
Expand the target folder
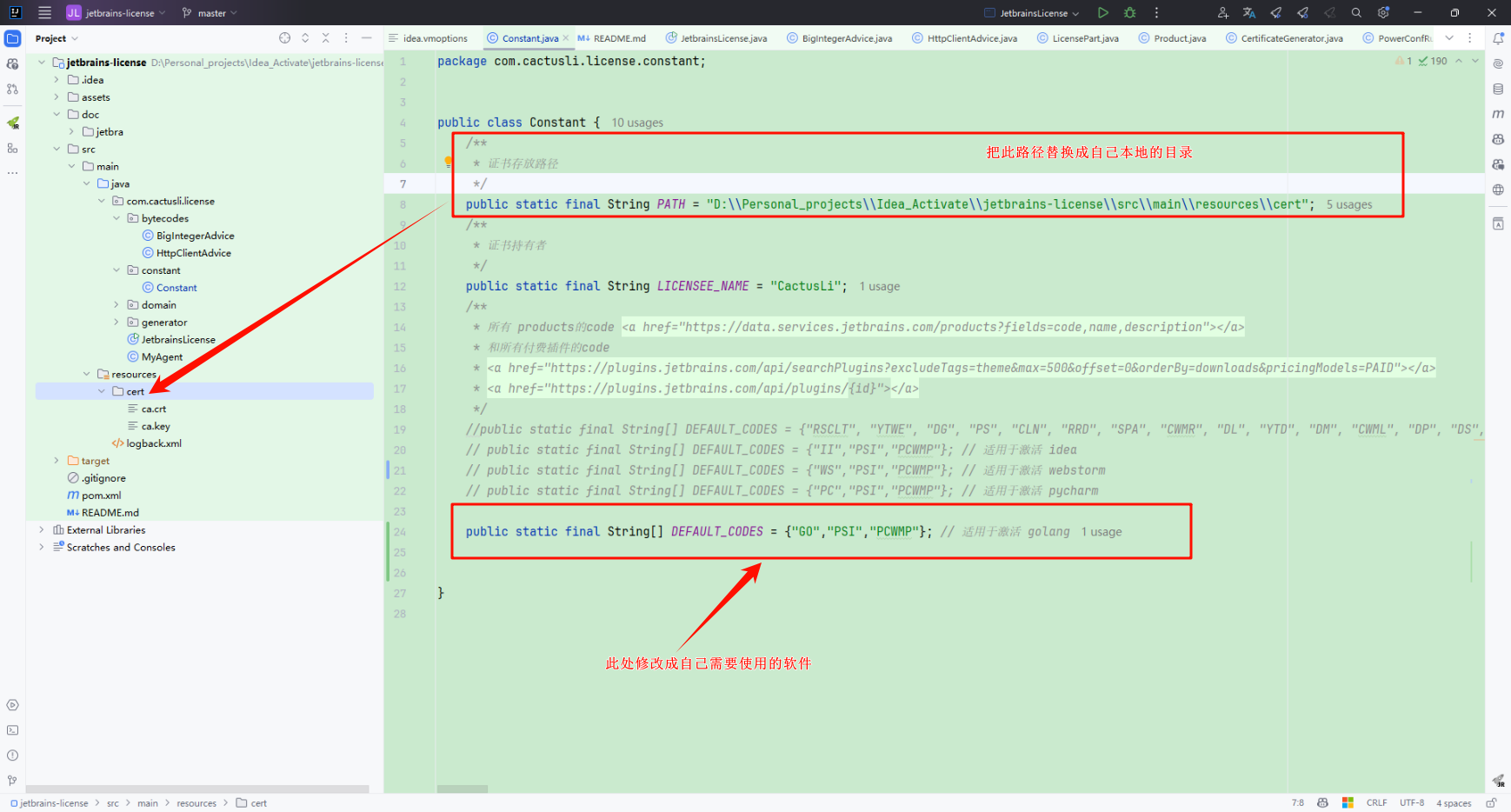[57, 461]
